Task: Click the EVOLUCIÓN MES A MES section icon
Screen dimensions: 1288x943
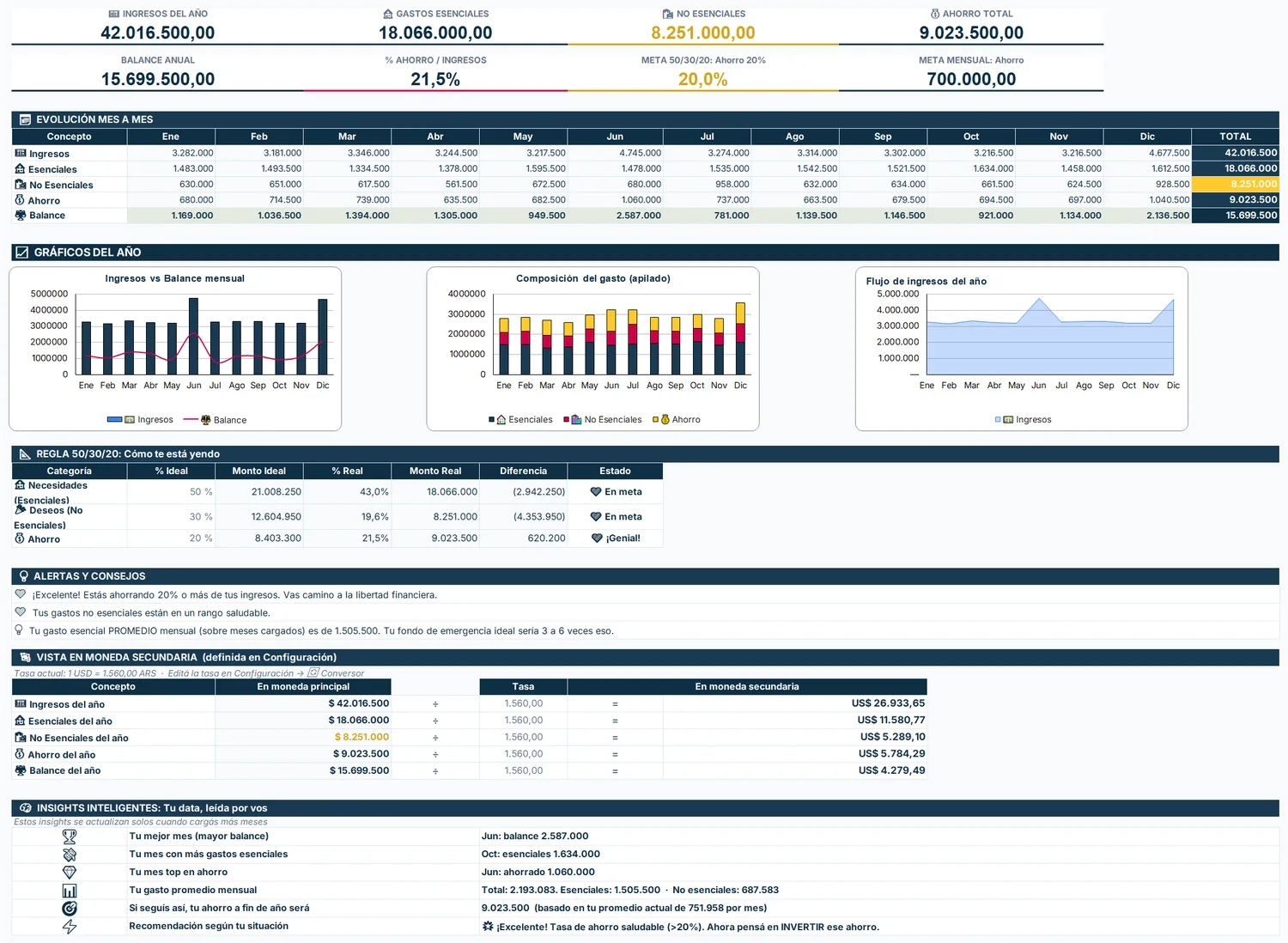Action: [x=25, y=119]
